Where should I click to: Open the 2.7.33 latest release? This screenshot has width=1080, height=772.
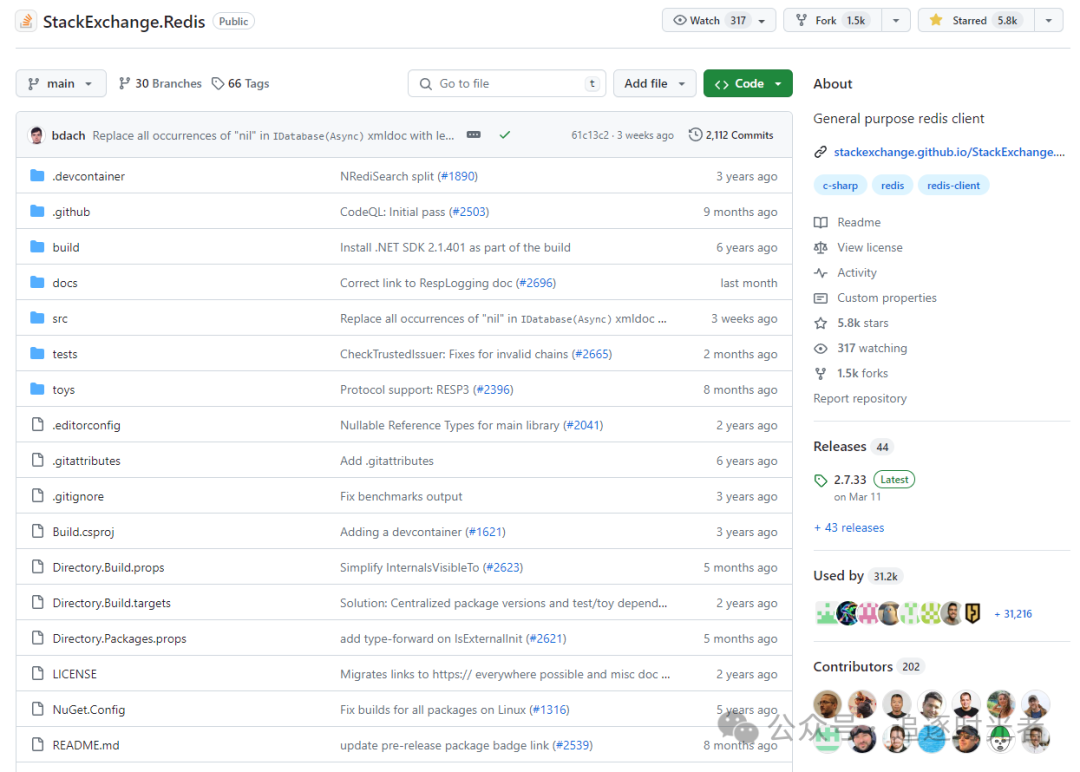coord(864,479)
